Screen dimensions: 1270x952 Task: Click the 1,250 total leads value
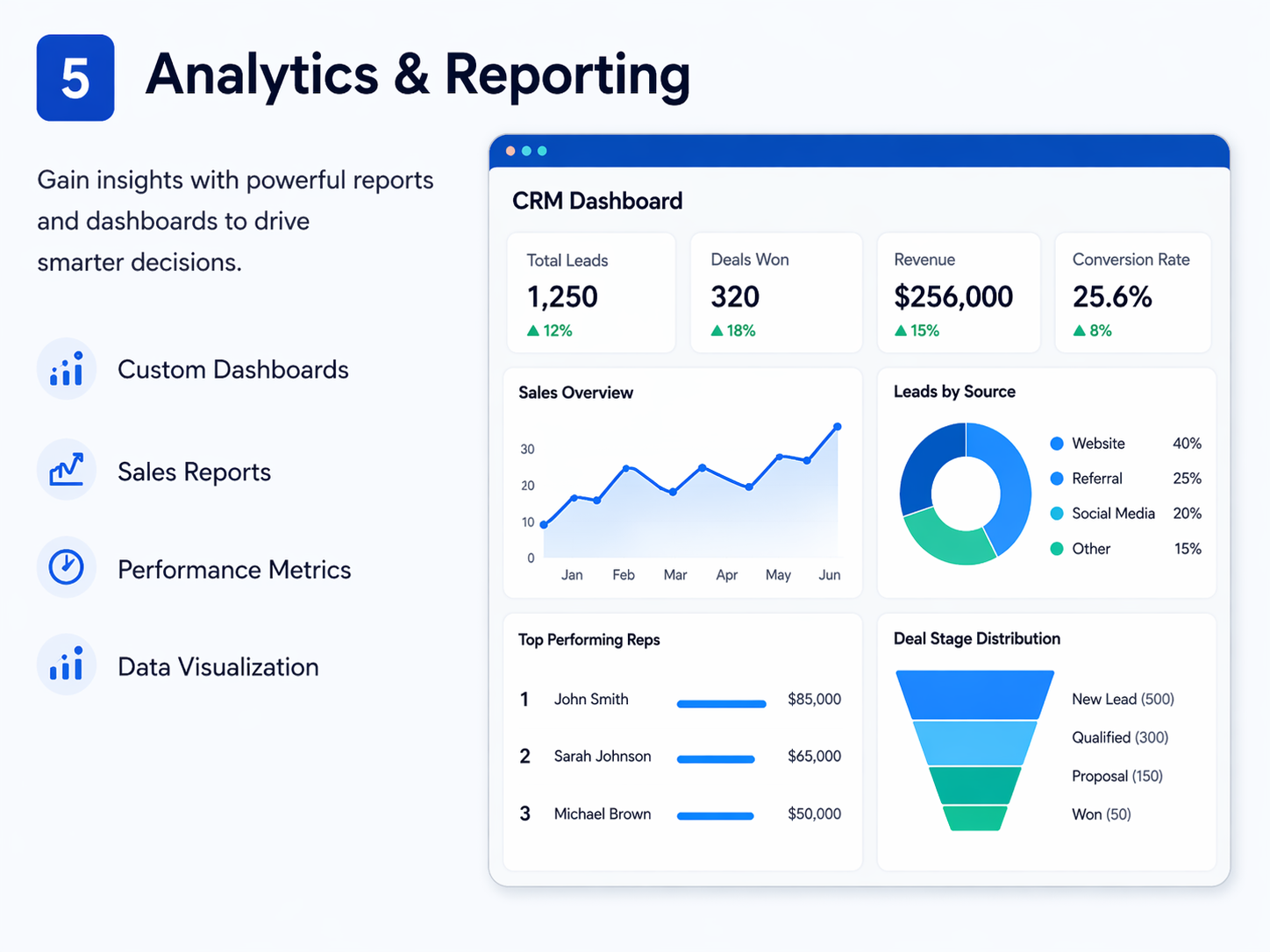click(x=562, y=297)
